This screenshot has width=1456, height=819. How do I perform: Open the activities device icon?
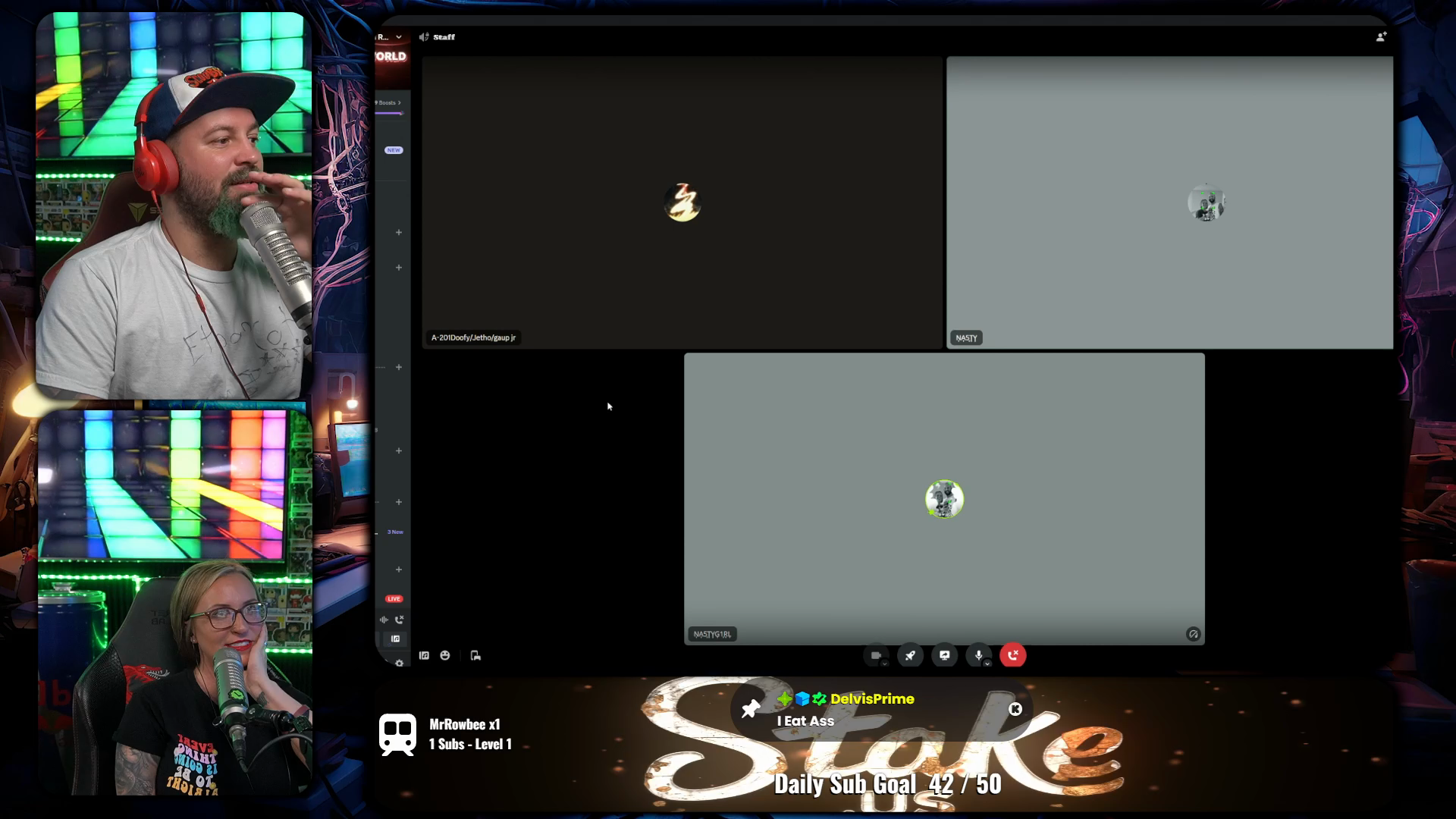pyautogui.click(x=475, y=655)
